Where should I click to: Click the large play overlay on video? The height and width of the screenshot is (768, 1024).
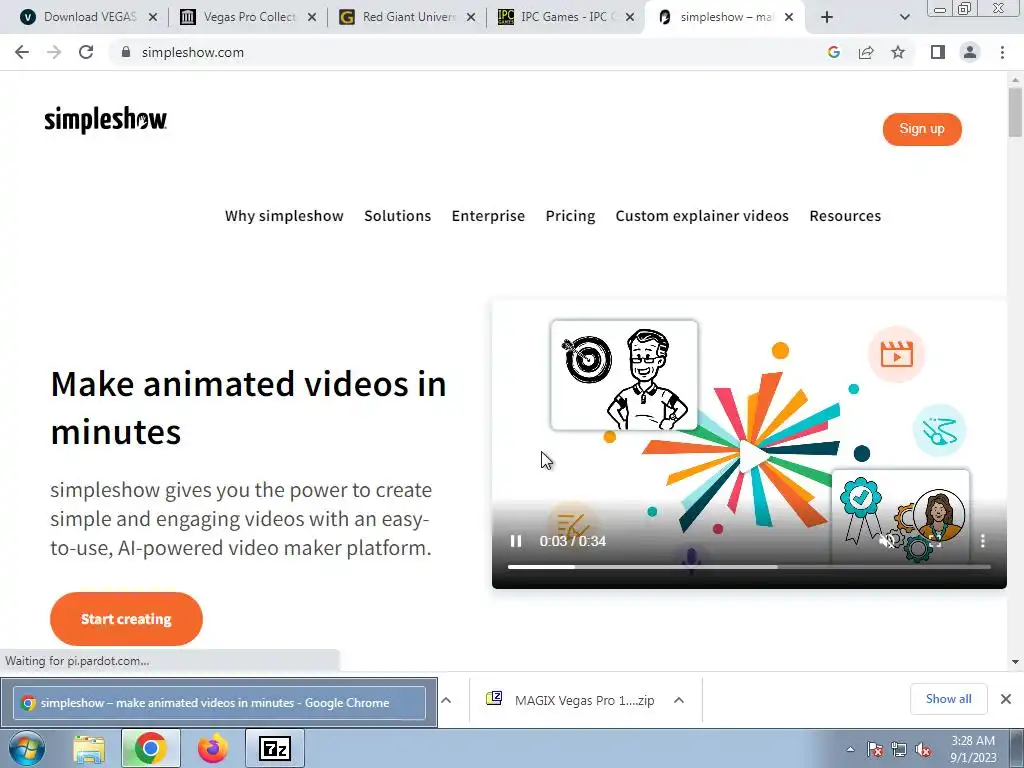point(754,455)
